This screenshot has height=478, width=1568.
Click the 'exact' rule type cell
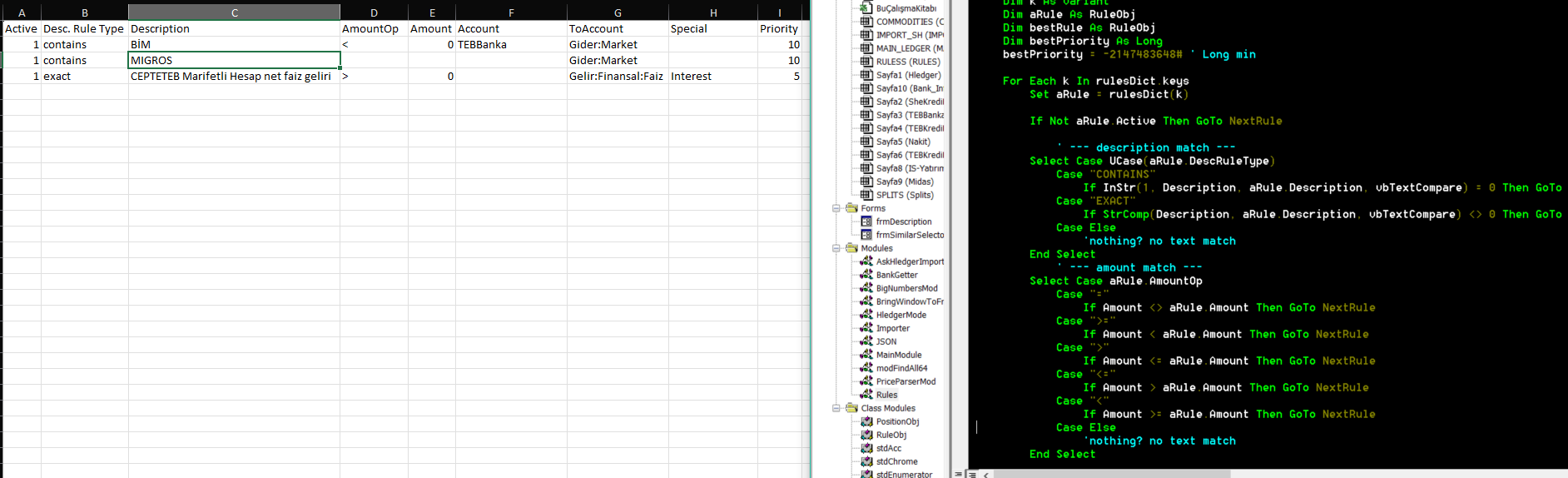84,76
